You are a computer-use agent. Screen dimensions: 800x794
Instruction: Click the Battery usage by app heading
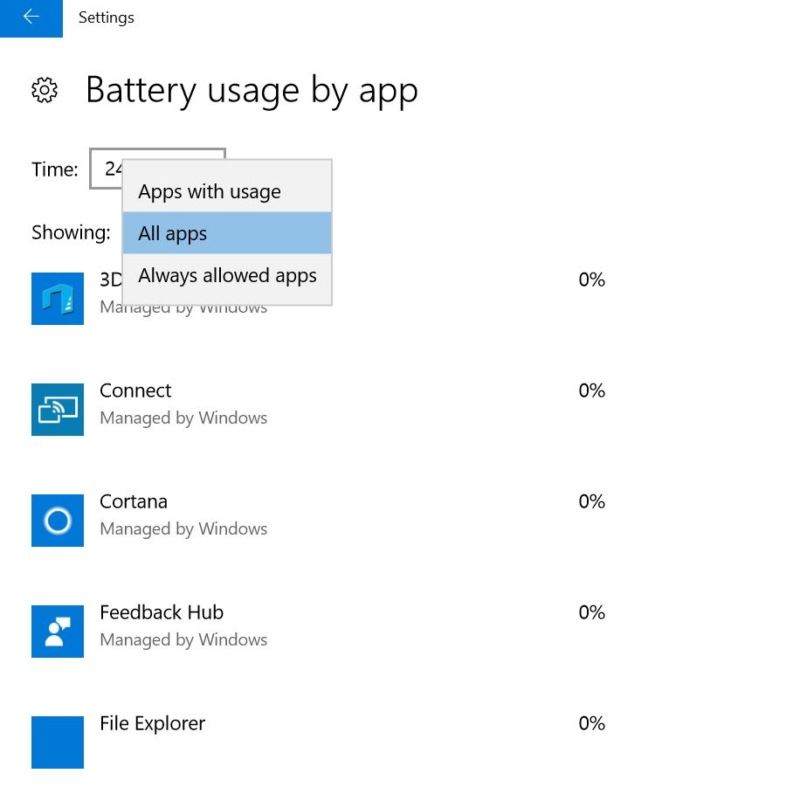point(253,90)
